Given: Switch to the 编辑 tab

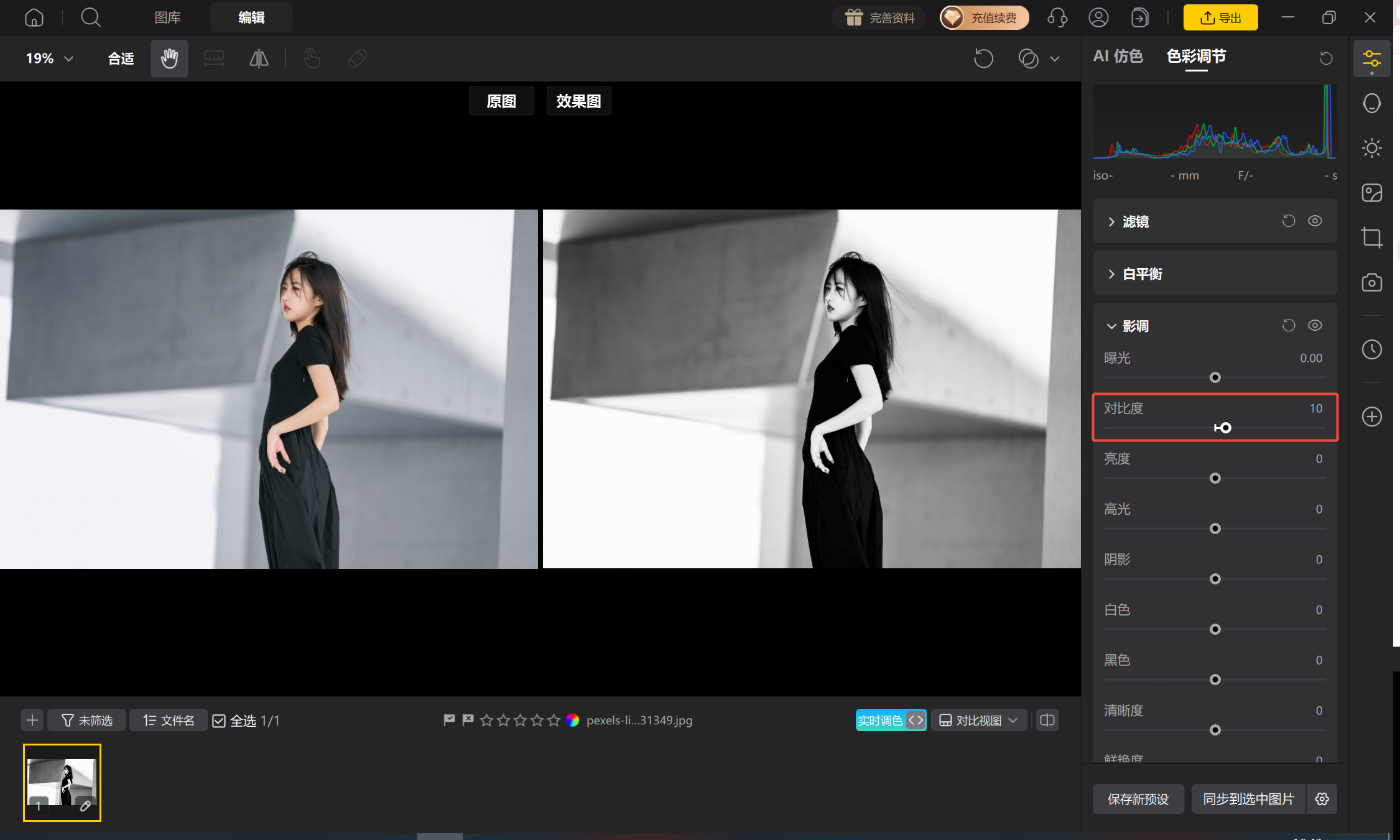Looking at the screenshot, I should pyautogui.click(x=251, y=17).
